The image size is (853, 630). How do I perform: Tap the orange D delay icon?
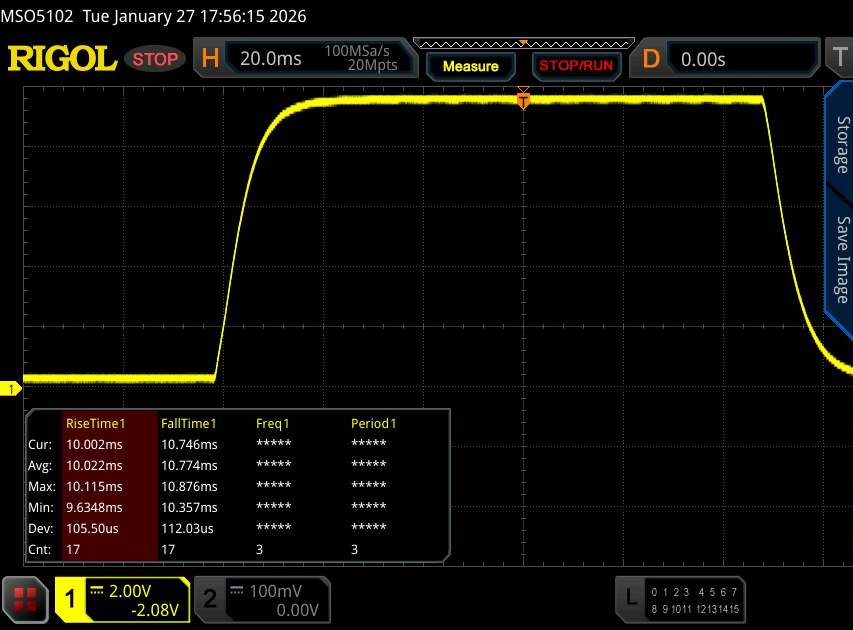(651, 59)
